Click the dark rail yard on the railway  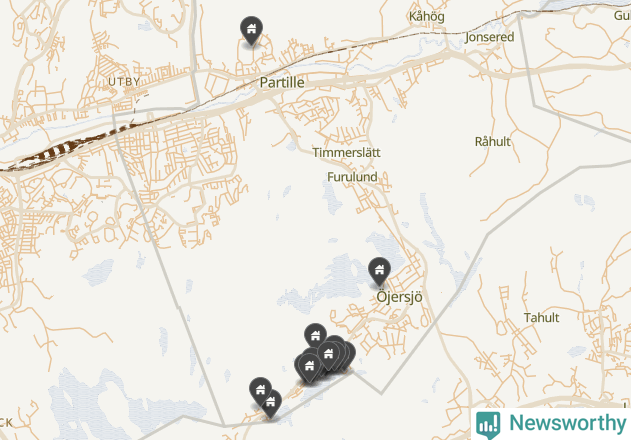pyautogui.click(x=60, y=151)
